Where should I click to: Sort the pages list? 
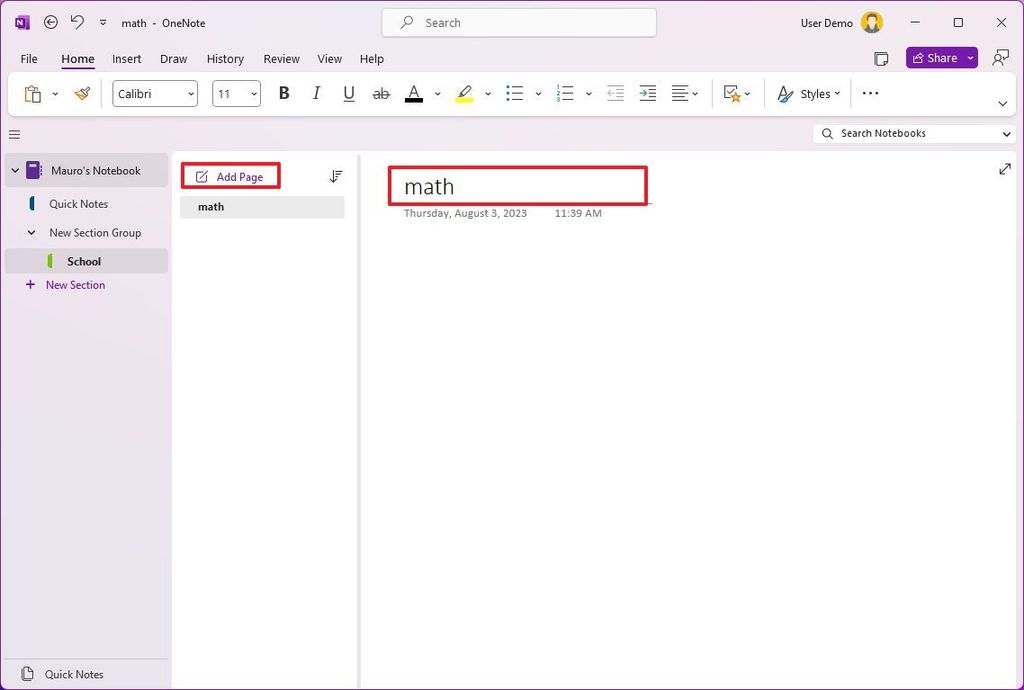[336, 175]
